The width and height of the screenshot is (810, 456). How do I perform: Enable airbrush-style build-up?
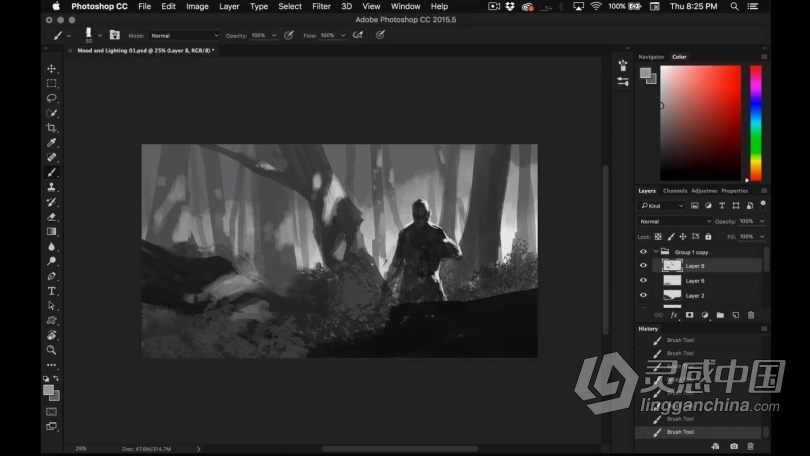[357, 35]
